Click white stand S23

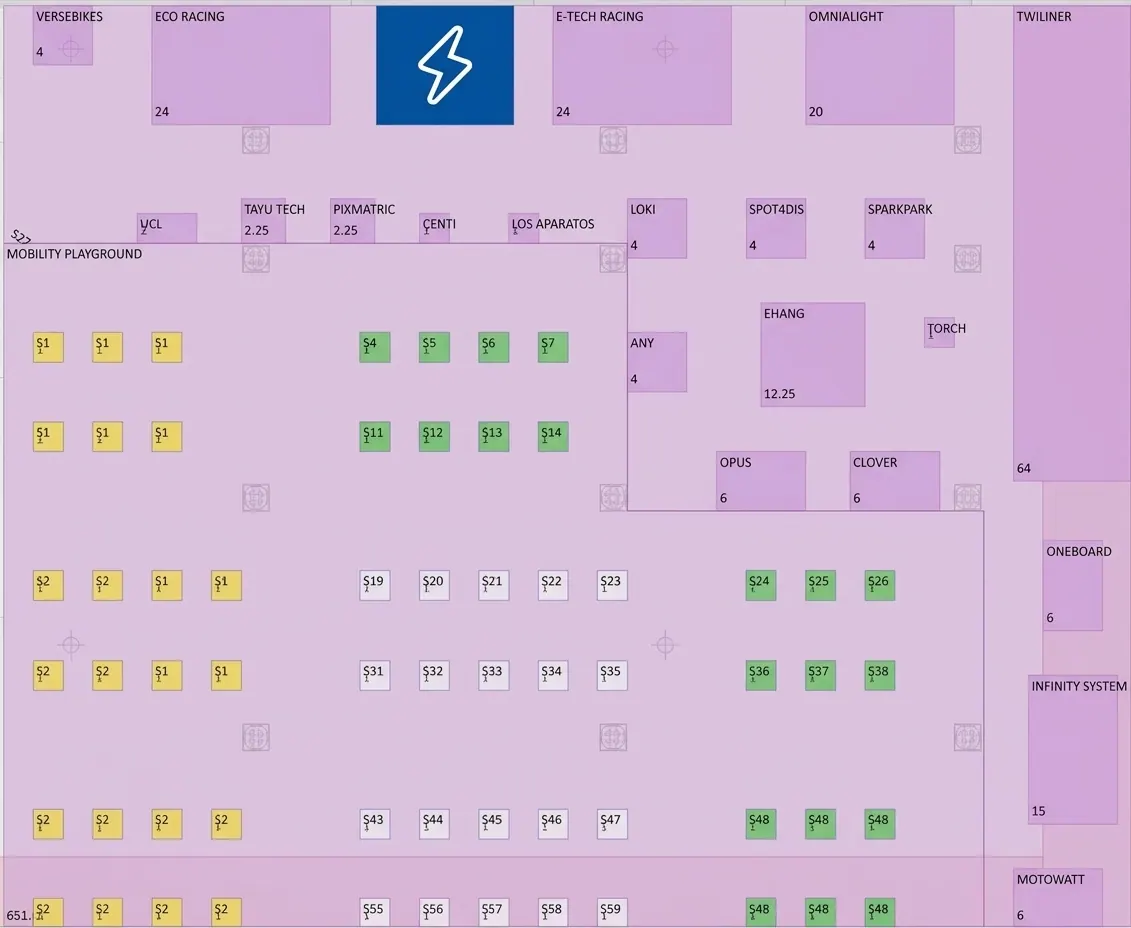tap(612, 585)
